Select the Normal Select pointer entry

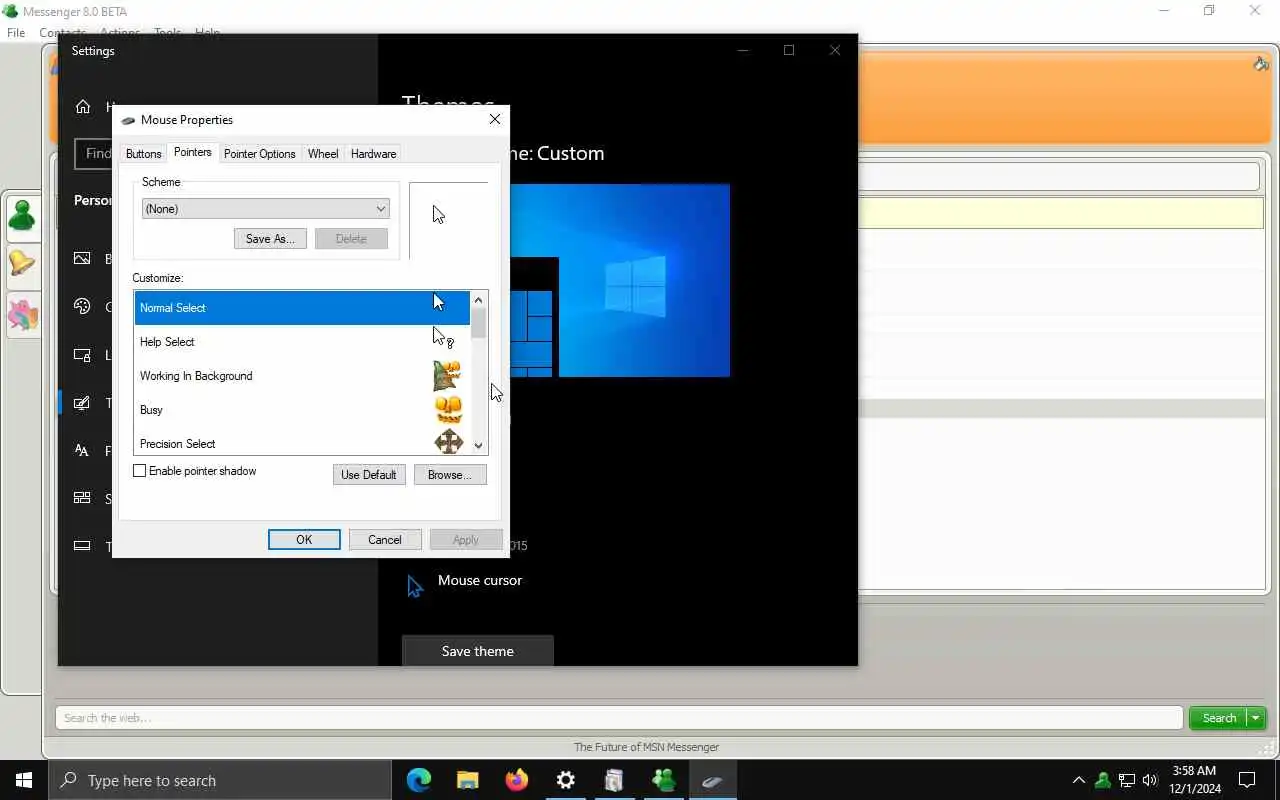click(x=302, y=308)
